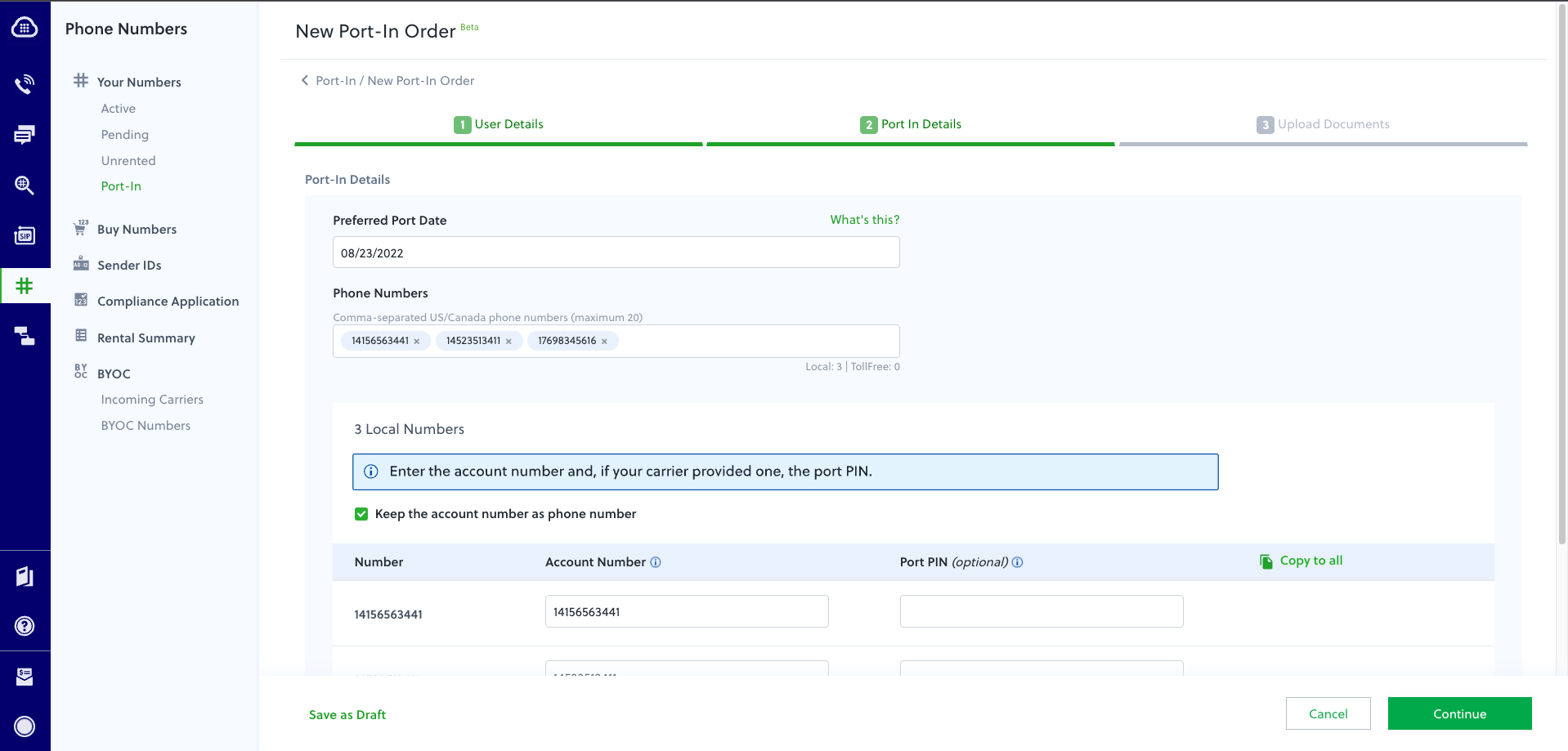Open the Voice section in left rail

pos(25,84)
